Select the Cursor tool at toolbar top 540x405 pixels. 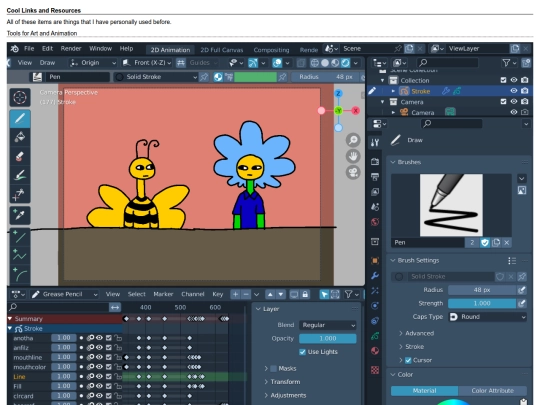20,97
